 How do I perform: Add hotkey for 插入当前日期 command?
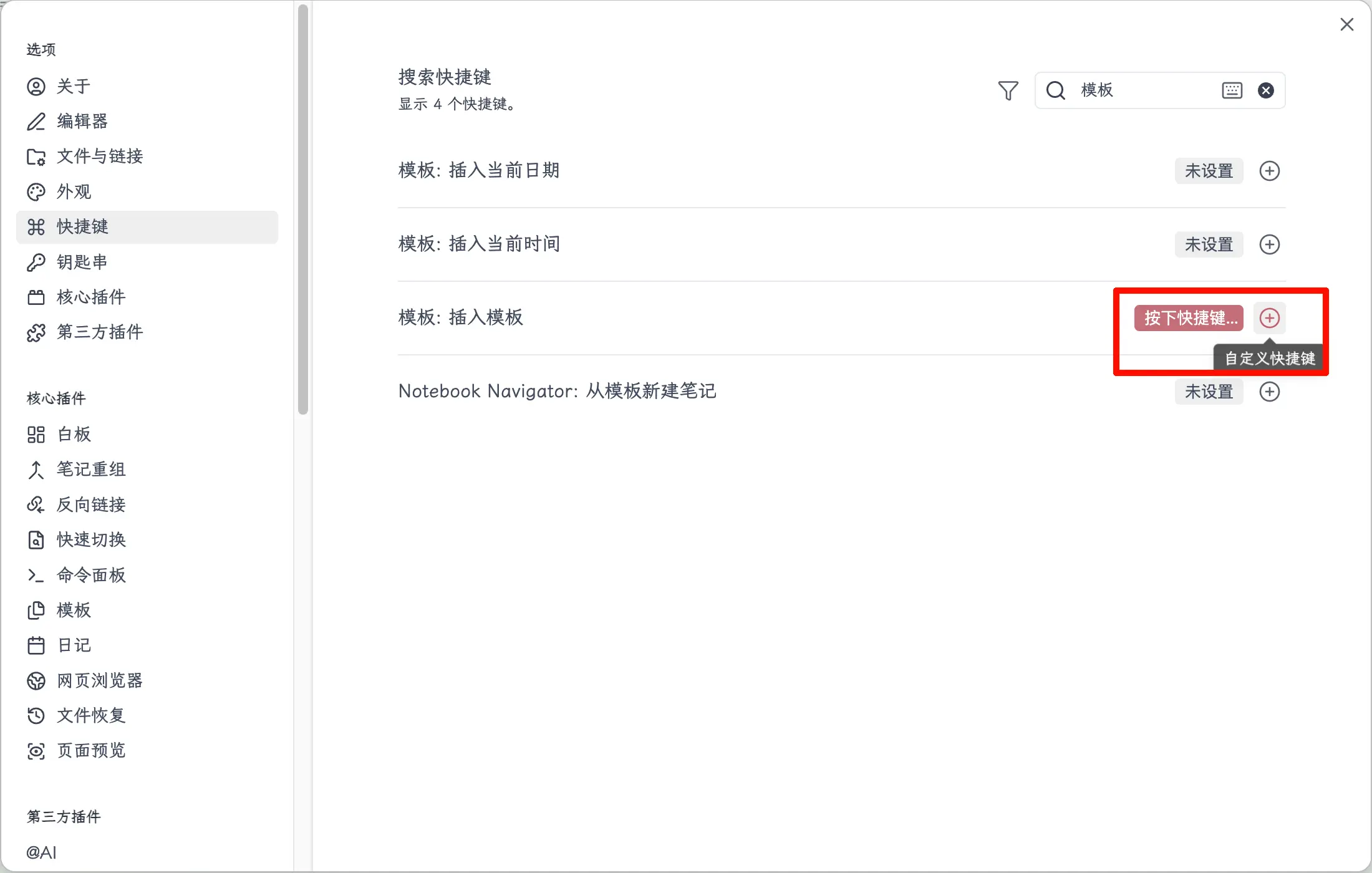point(1269,171)
